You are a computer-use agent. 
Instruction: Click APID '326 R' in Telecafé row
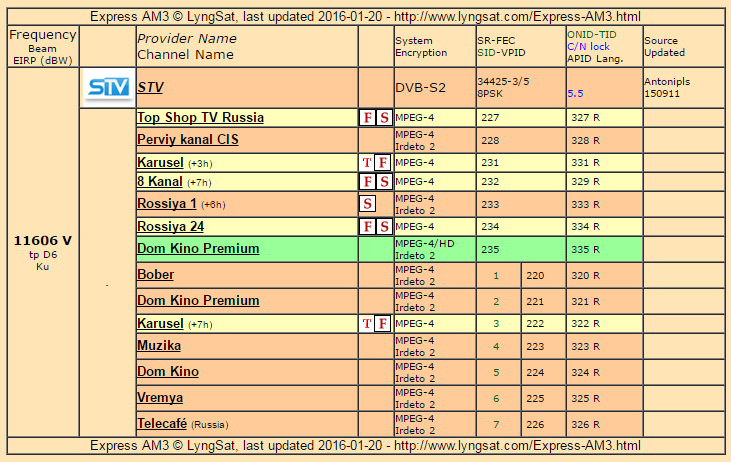coord(586,425)
